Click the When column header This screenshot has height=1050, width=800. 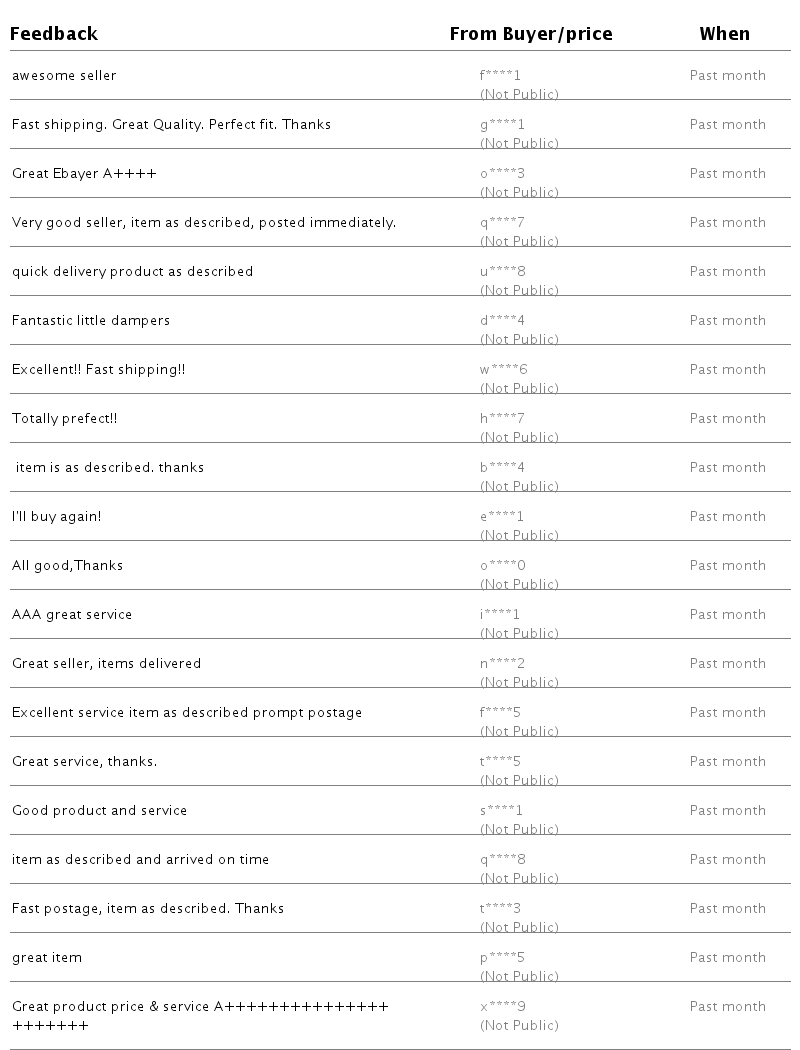[x=724, y=34]
